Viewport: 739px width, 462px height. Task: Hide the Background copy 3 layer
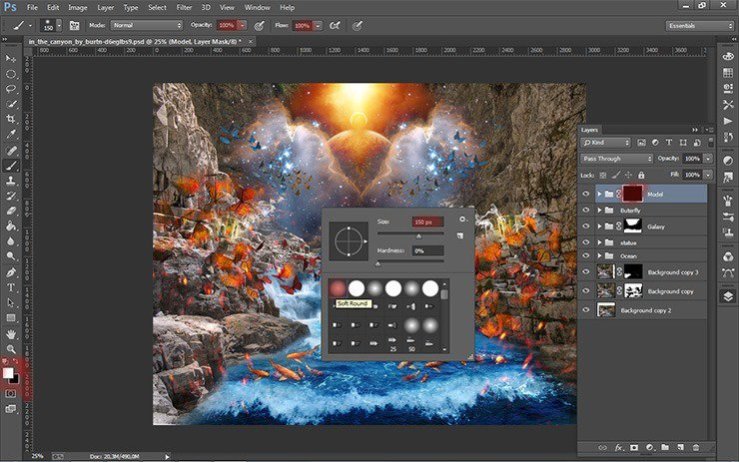coord(586,272)
